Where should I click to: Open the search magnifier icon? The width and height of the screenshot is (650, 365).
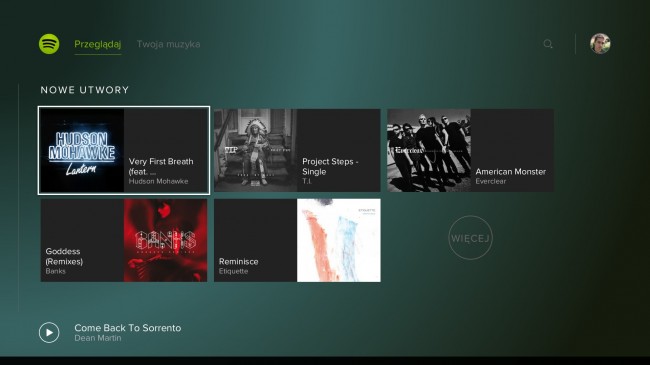click(x=548, y=44)
